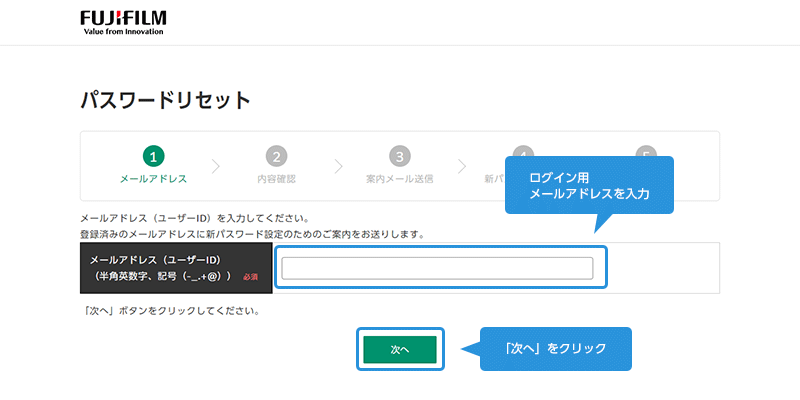The image size is (800, 400).
Task: Click the 半角英数字、記号 hint text
Action: click(163, 276)
